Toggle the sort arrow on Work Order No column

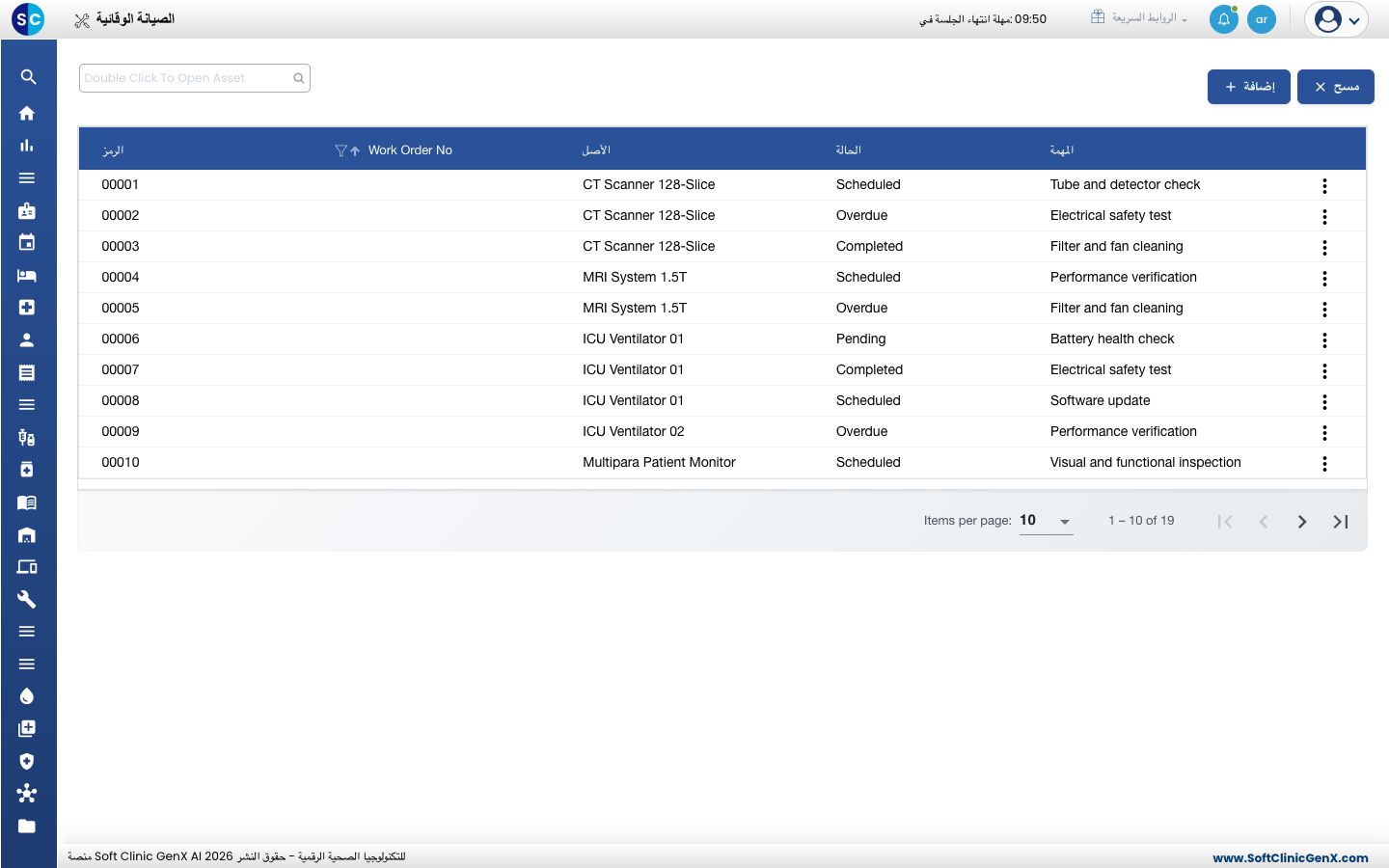click(355, 150)
